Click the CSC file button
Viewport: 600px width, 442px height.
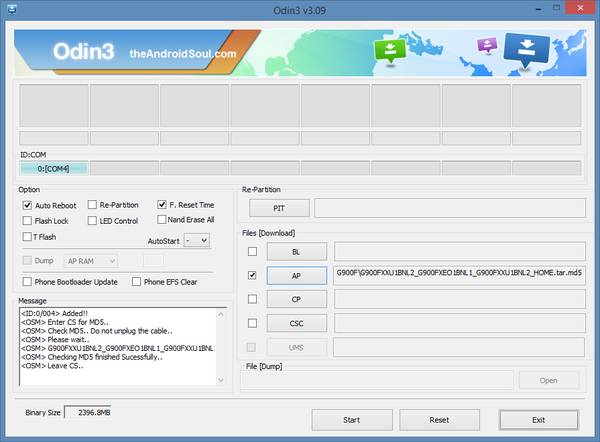pos(297,323)
